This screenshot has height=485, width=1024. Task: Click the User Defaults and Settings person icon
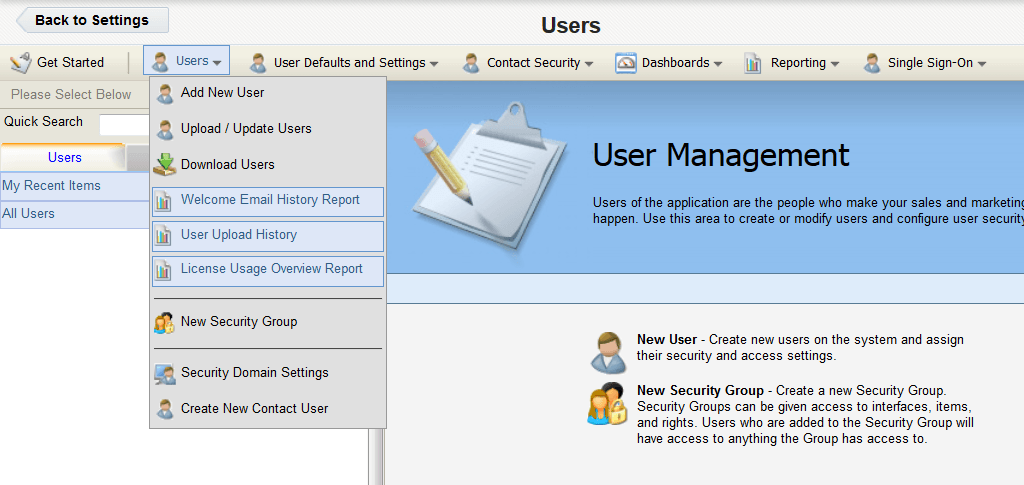tap(258, 63)
